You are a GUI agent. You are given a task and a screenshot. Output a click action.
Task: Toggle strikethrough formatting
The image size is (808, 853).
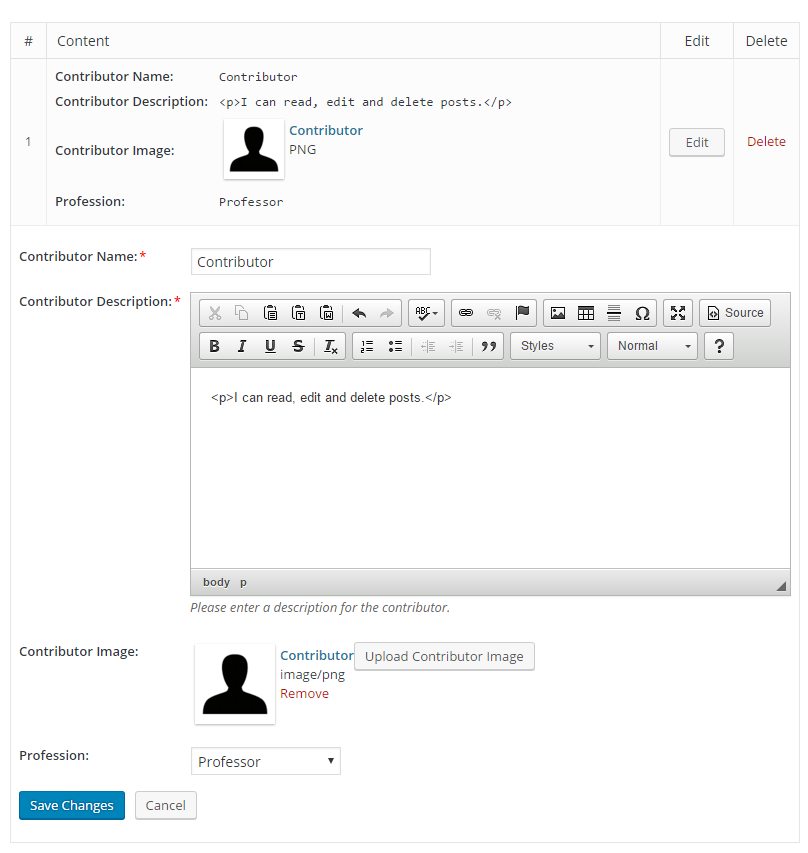pos(298,346)
